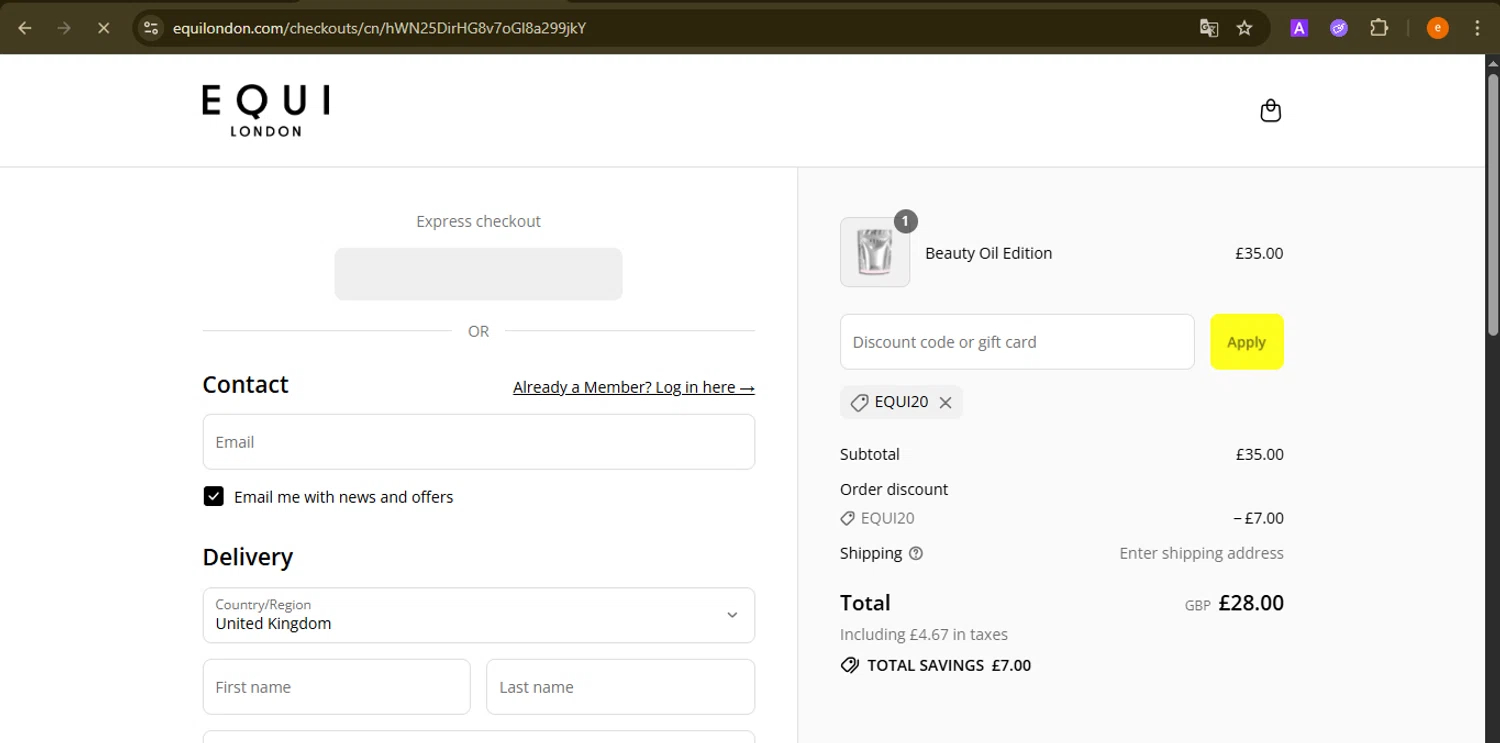
Task: Focus the Last name field
Action: pyautogui.click(x=620, y=687)
